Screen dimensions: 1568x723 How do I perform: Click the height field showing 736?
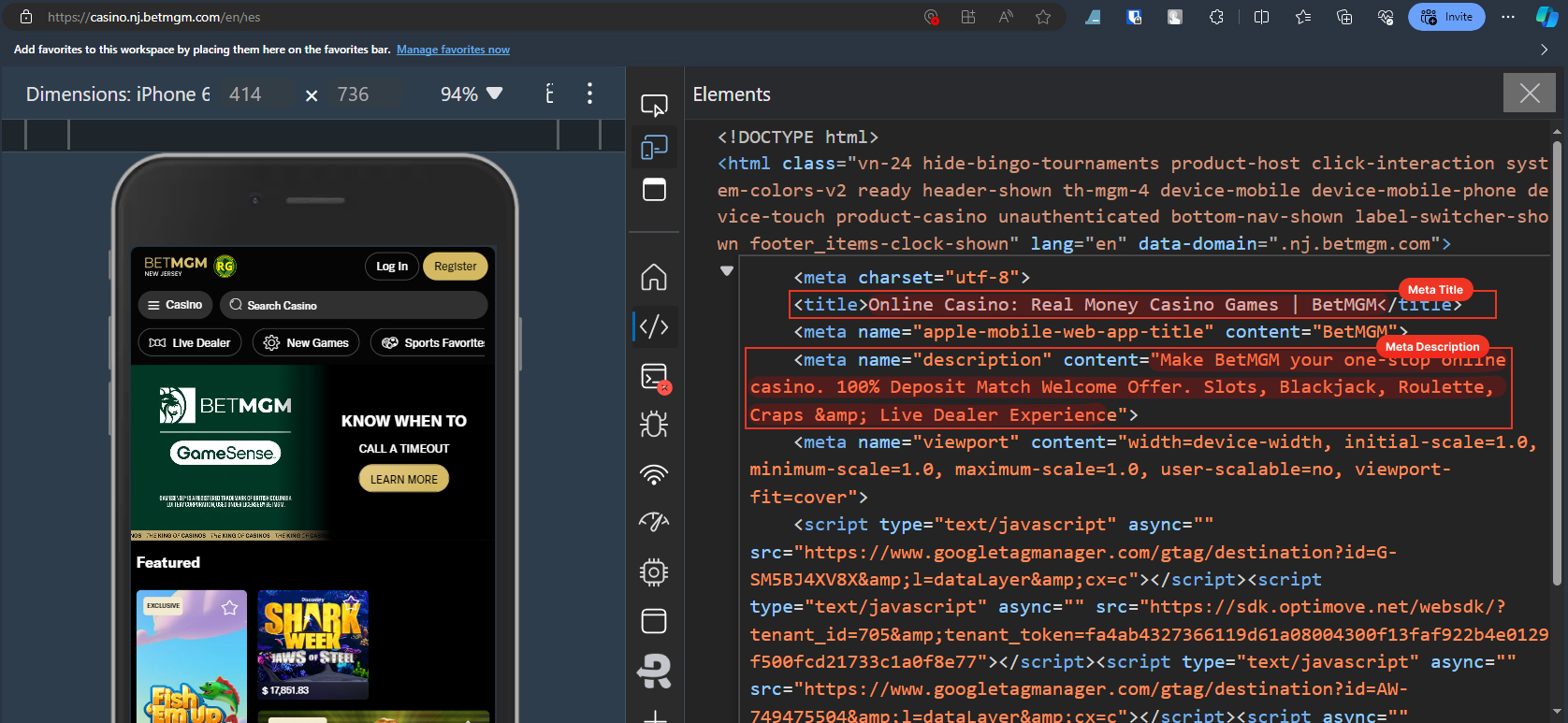point(365,94)
